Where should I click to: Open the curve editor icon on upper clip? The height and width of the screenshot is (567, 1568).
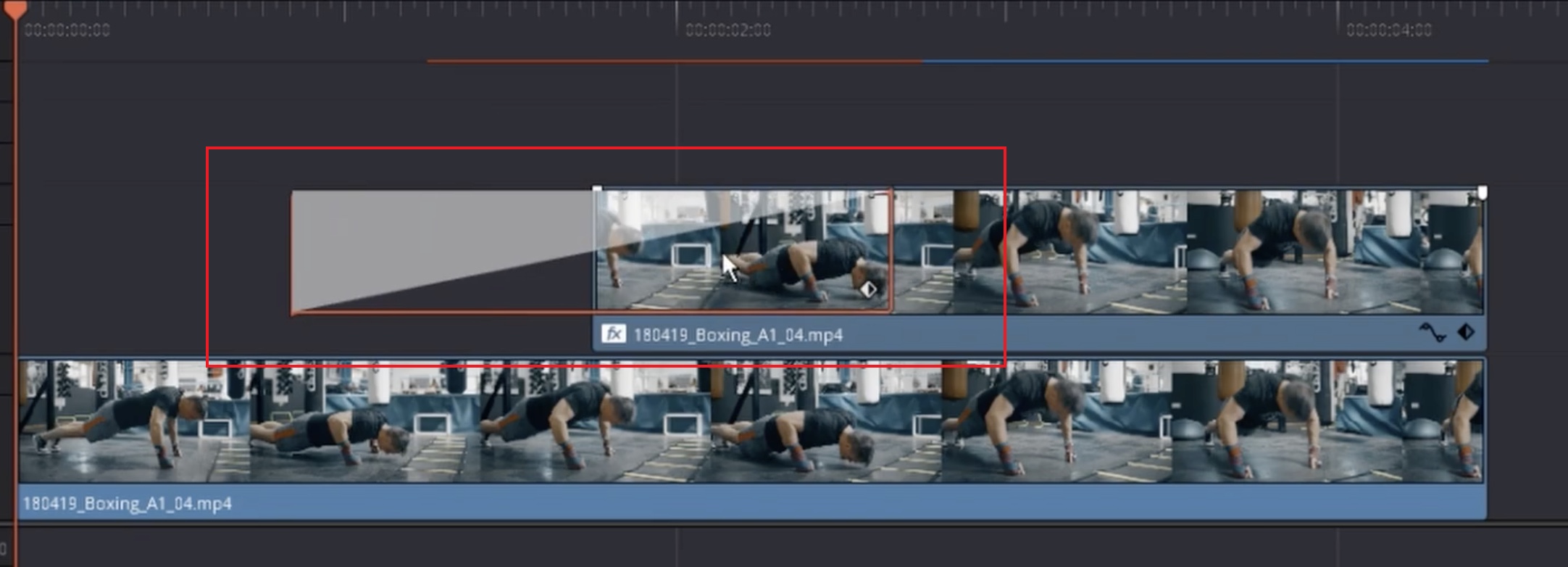[x=1432, y=333]
